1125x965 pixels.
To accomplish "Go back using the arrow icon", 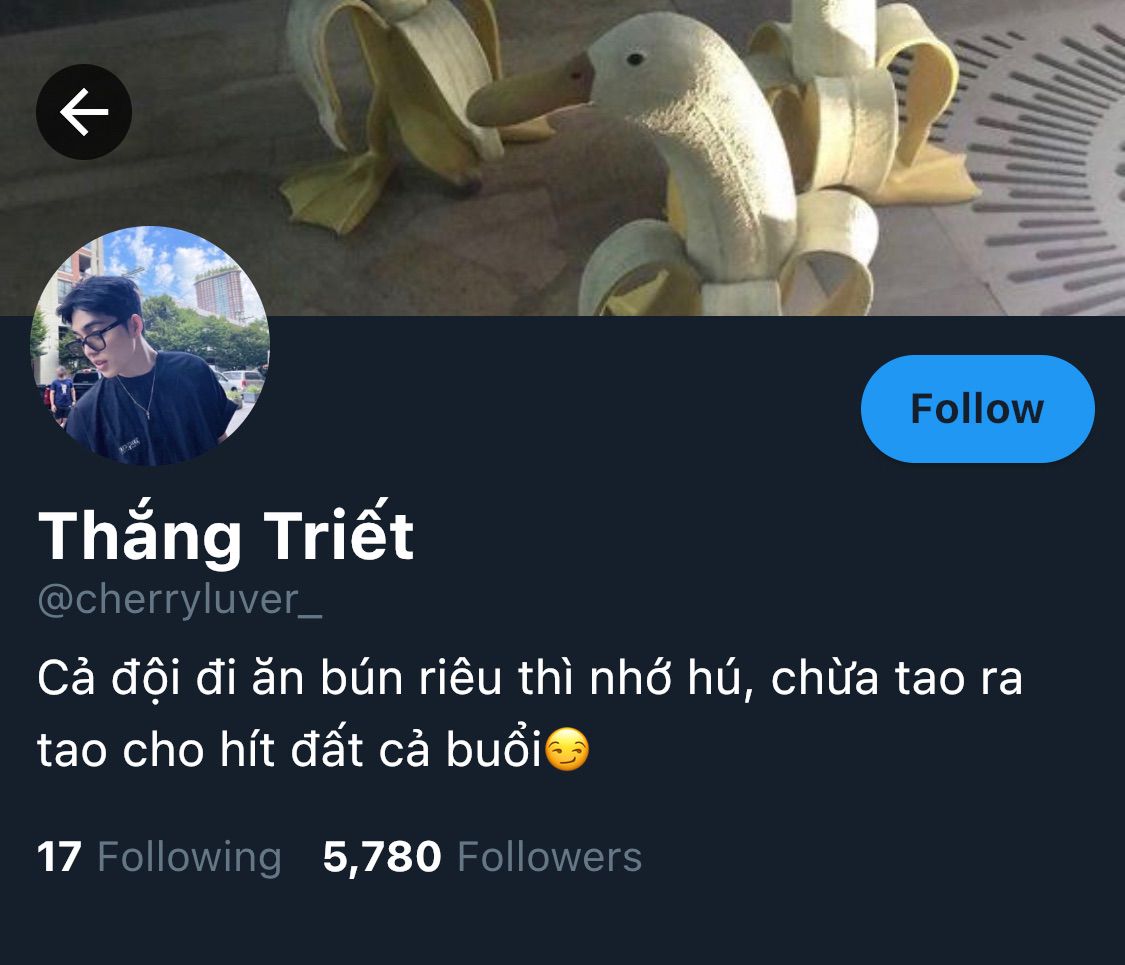I will (84, 112).
